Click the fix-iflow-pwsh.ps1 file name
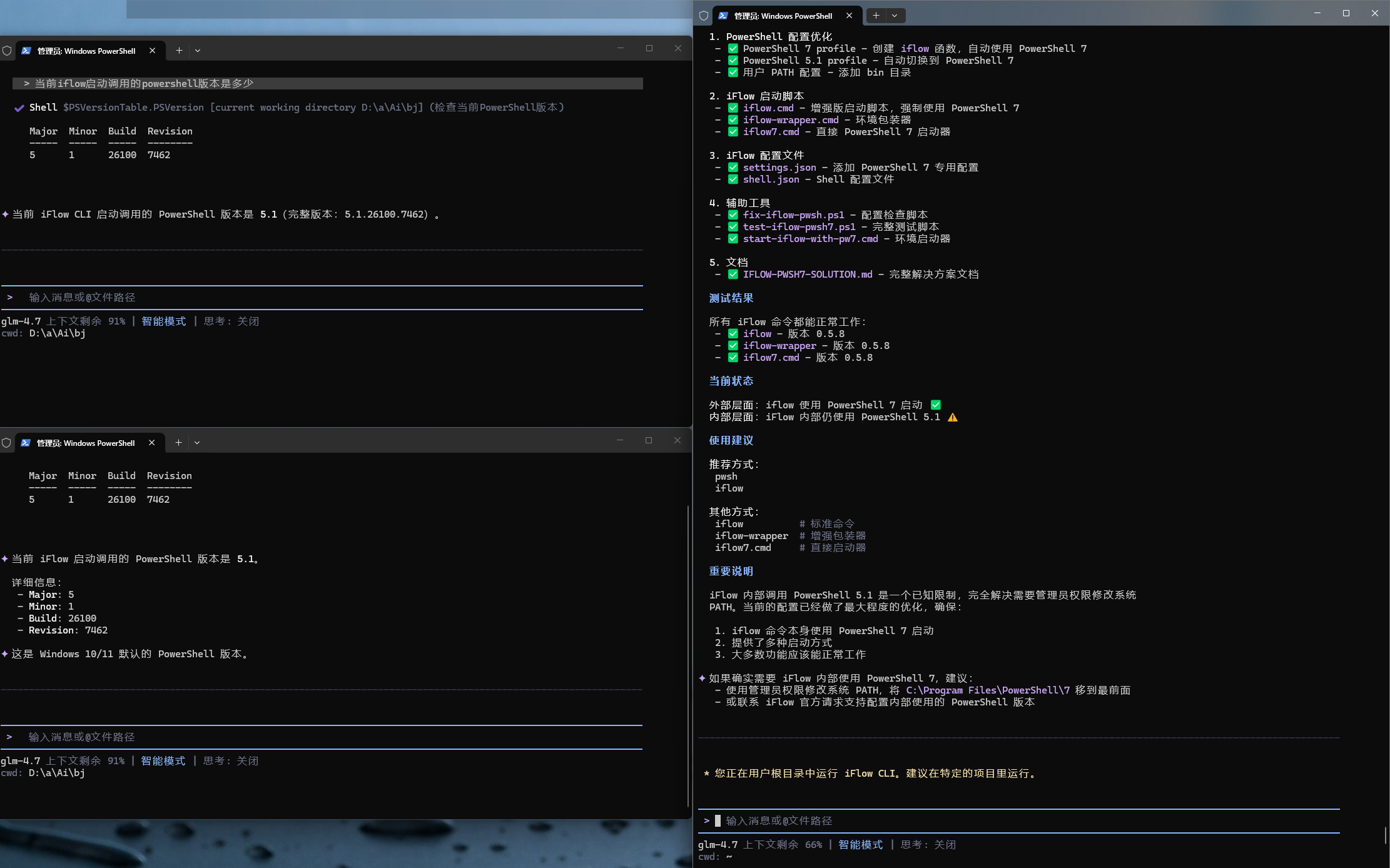Viewport: 1390px width, 868px height. (x=793, y=215)
